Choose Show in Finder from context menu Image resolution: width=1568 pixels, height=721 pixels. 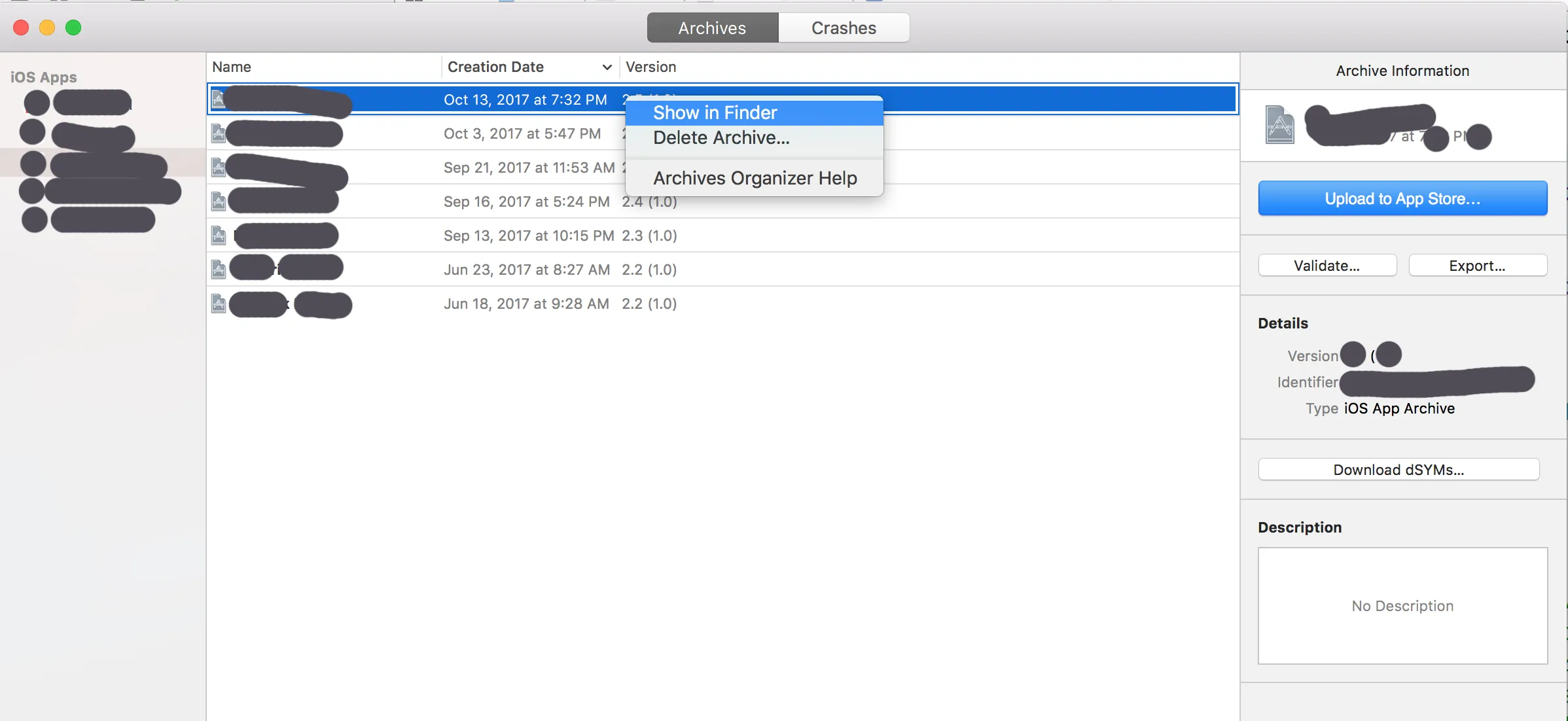[715, 113]
